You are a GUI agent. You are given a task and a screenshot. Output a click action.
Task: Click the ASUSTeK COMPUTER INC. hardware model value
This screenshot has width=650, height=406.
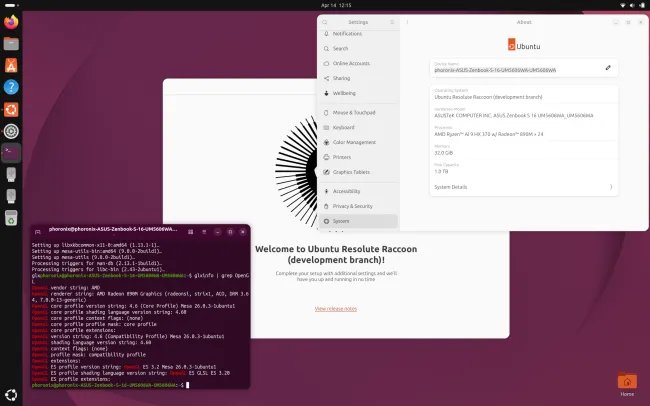[514, 116]
